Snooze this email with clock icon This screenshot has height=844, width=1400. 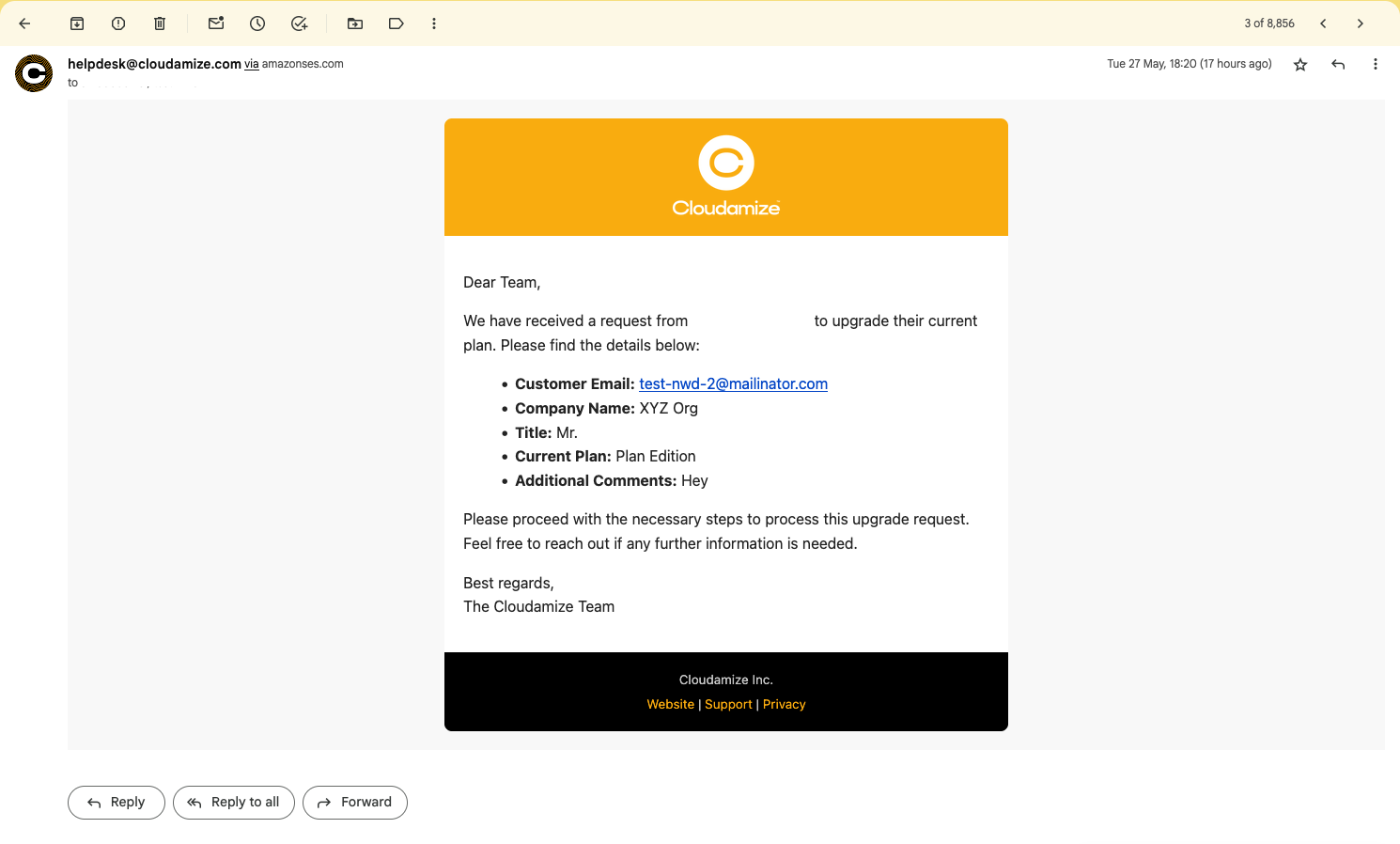point(257,23)
